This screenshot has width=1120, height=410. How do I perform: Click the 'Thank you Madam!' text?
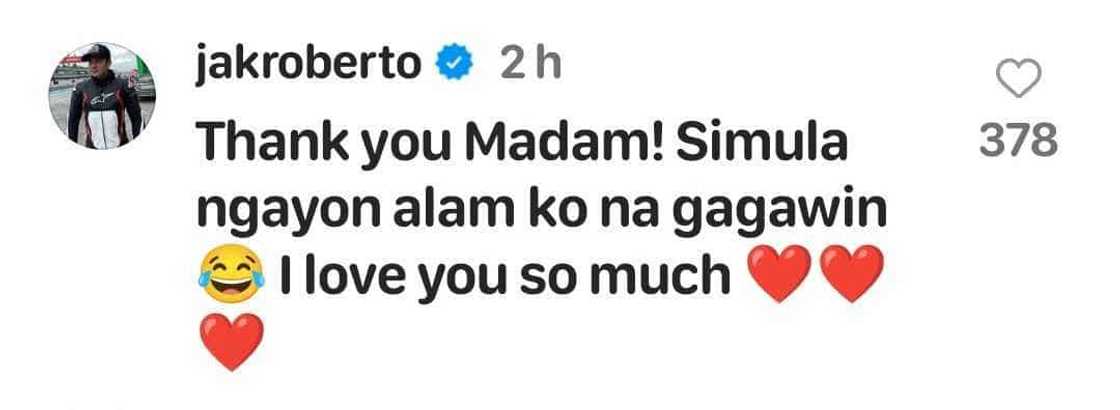426,143
